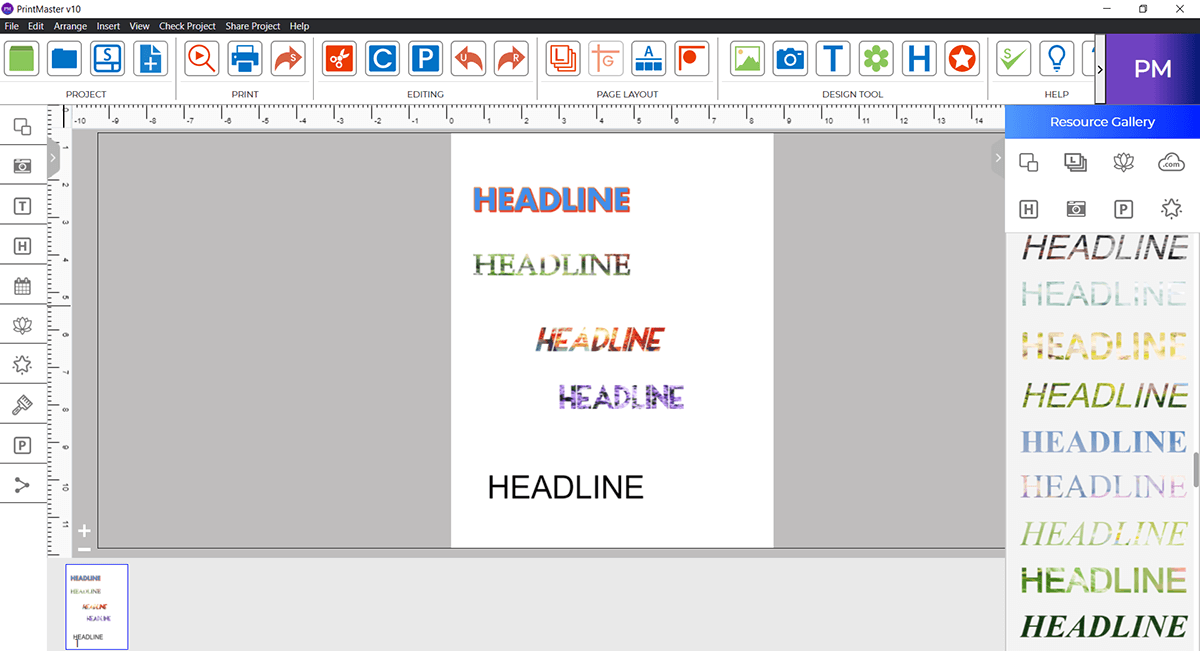This screenshot has width=1200, height=651.
Task: Click the Cut scissors icon in Editing
Action: pos(338,58)
